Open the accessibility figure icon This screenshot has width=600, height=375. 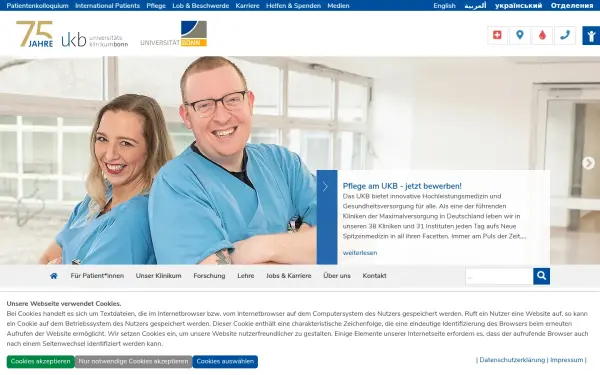(x=591, y=35)
